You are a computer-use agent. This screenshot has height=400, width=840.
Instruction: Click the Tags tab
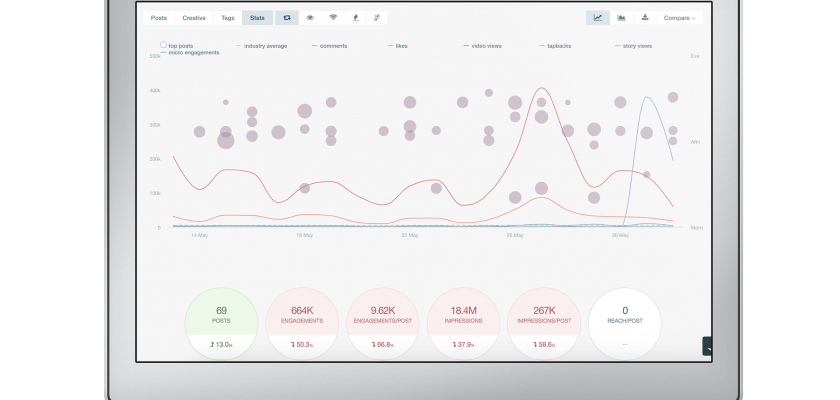click(x=227, y=18)
